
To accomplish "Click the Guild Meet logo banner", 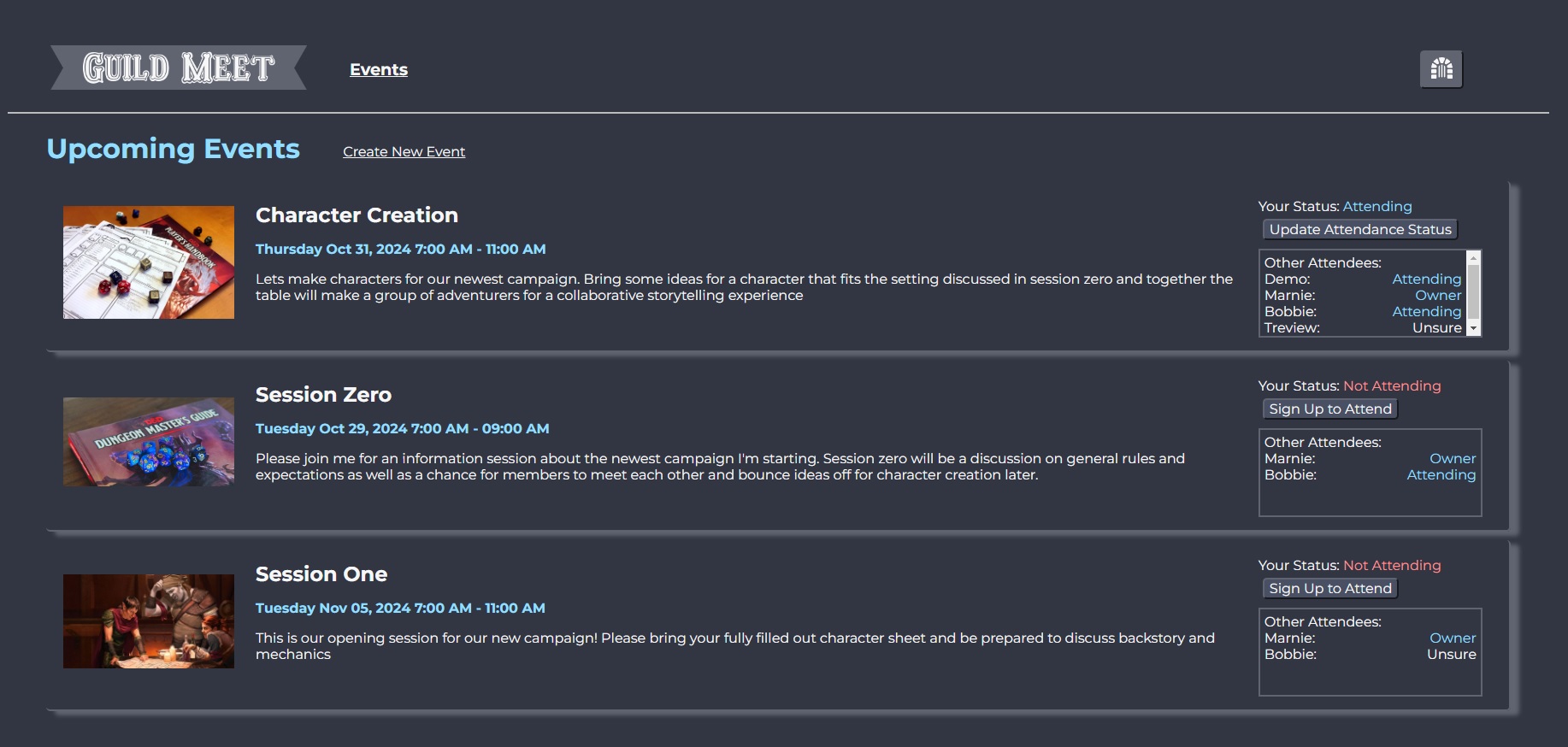I will [x=178, y=68].
